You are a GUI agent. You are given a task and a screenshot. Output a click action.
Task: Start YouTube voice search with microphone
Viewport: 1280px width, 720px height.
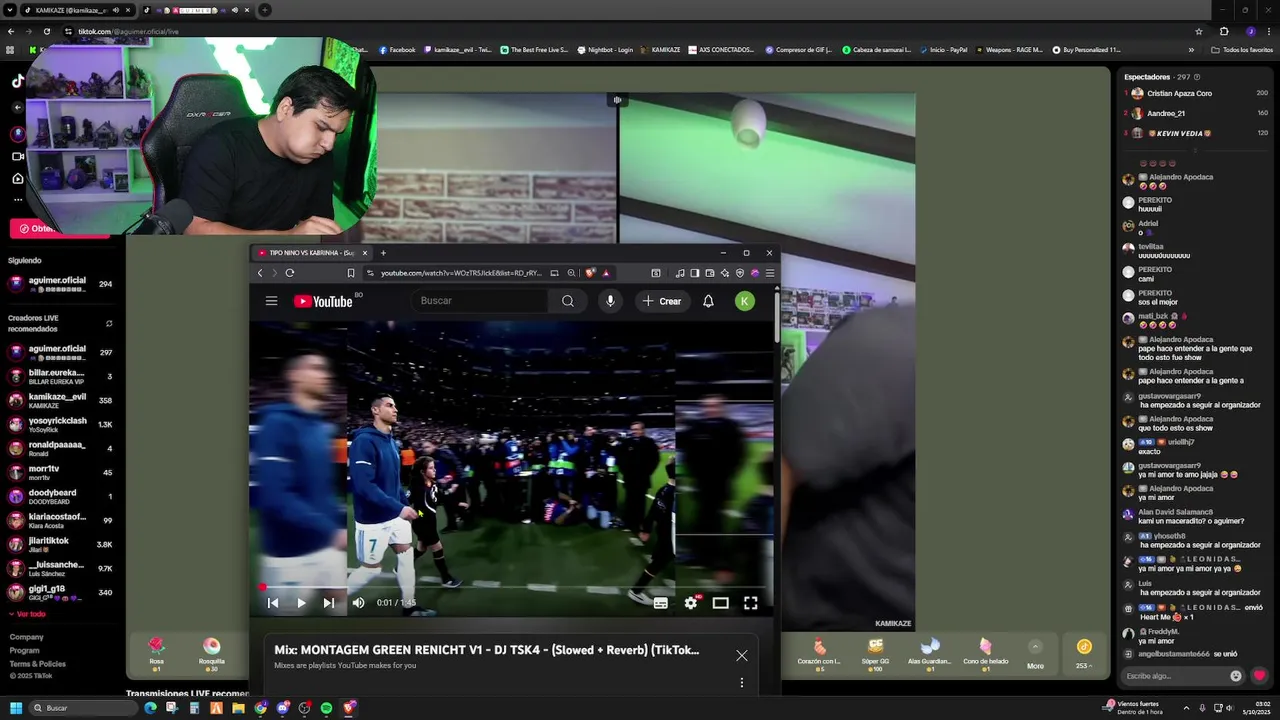click(x=610, y=301)
